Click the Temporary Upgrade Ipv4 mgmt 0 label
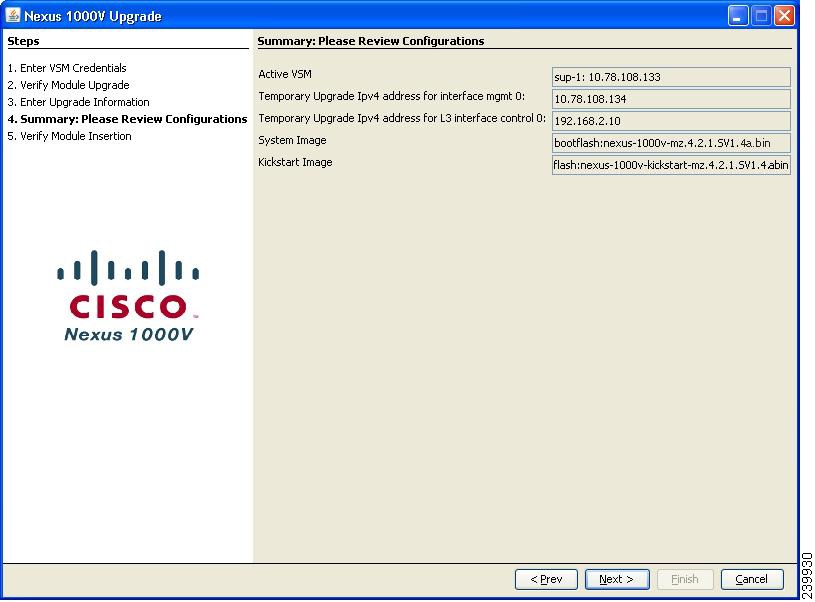815x602 pixels. tap(391, 96)
